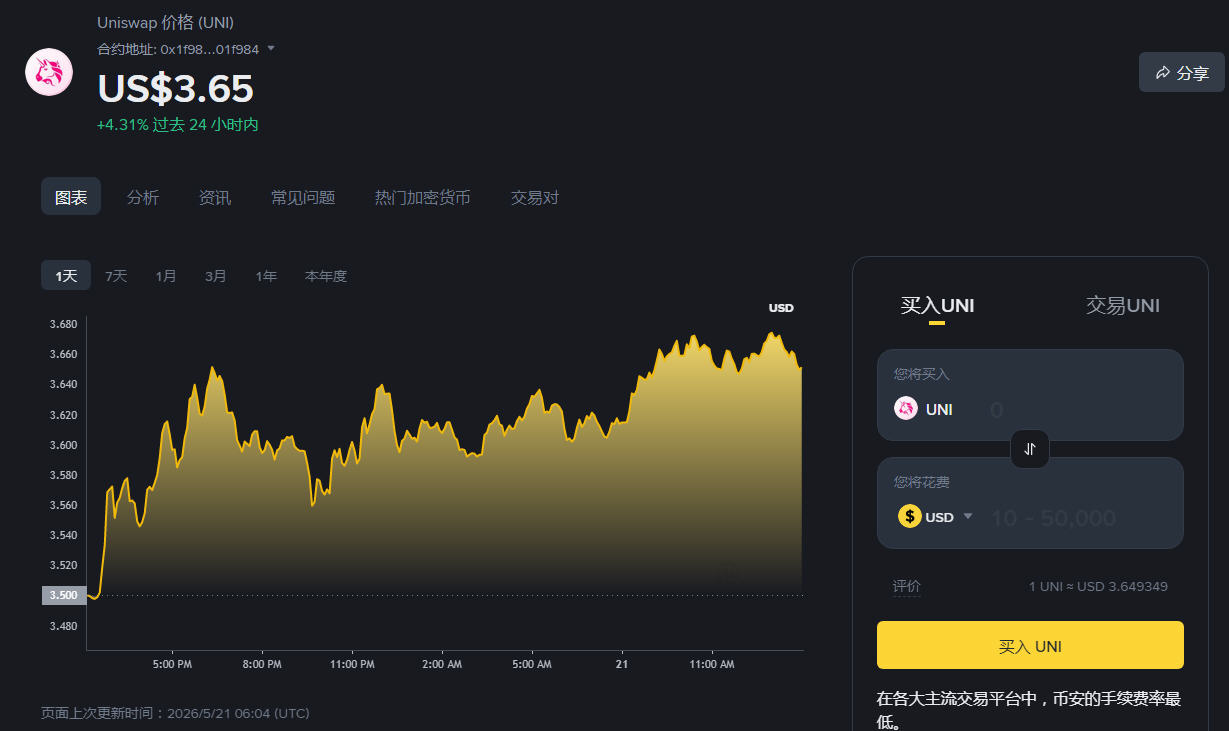
Task: Open the 分析 tab
Action: point(143,198)
